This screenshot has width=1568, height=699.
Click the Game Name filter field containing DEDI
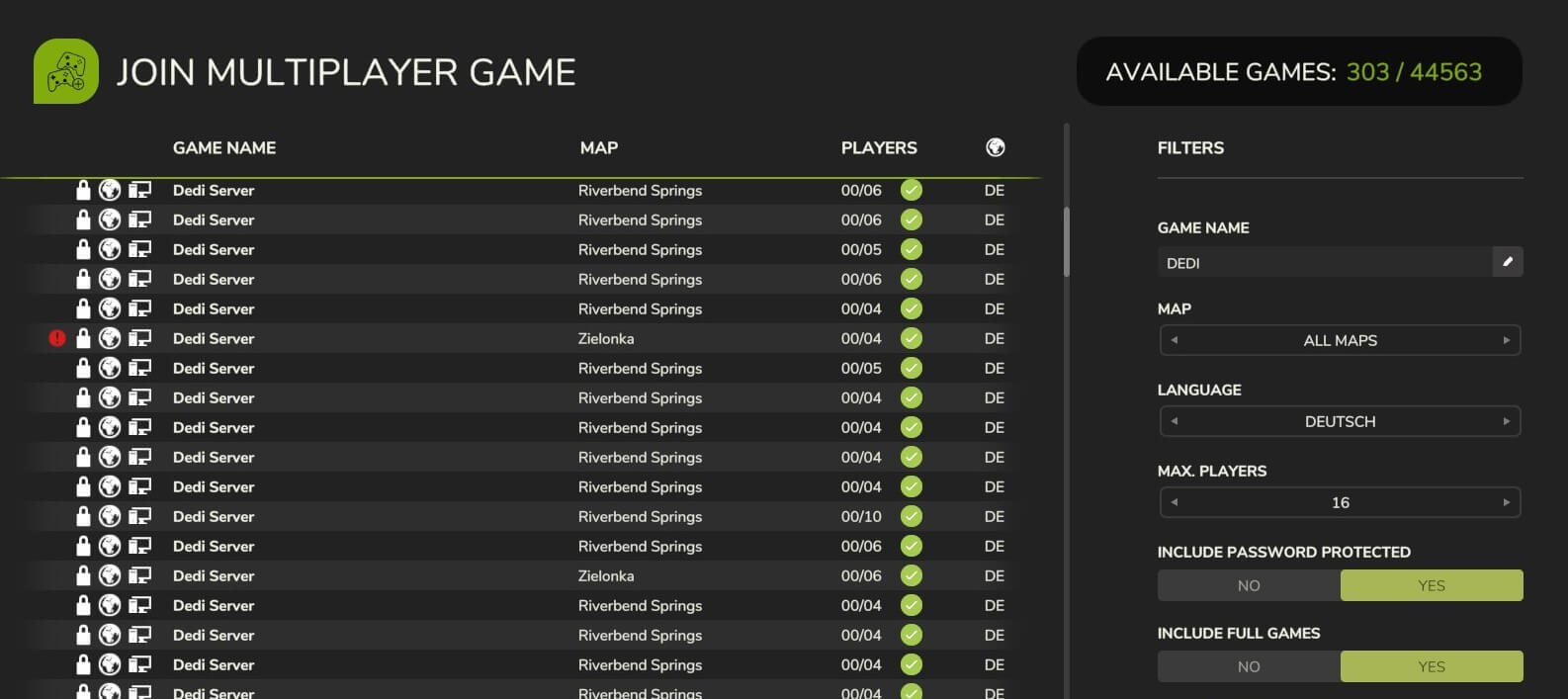click(1325, 262)
